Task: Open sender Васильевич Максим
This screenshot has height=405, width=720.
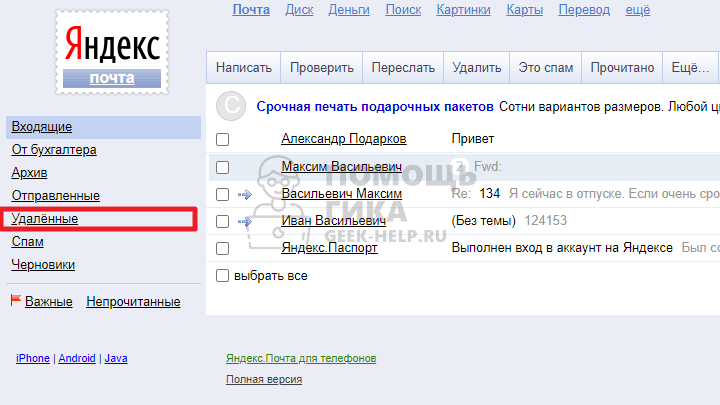Action: coord(341,194)
